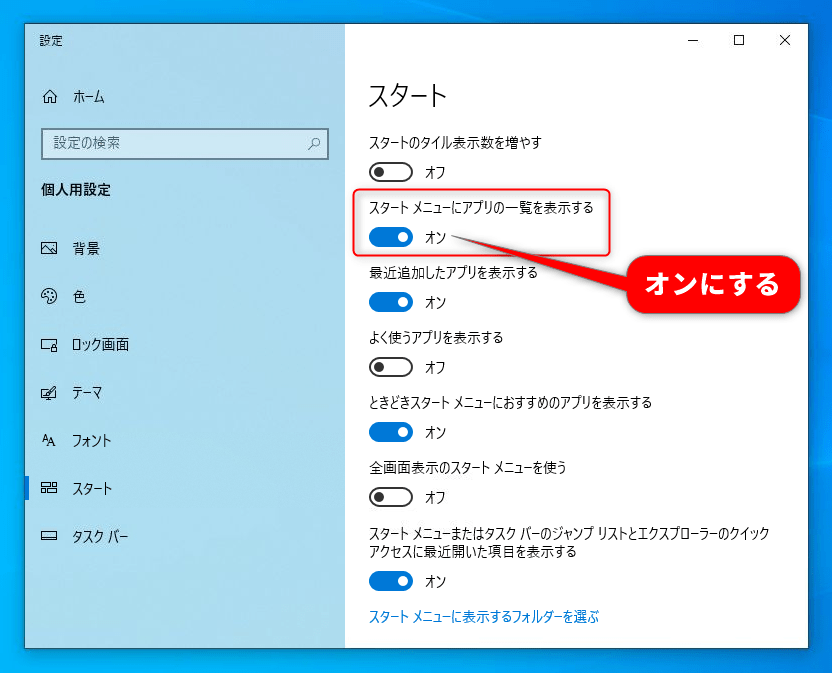
Task: Toggle スタート メニューにアプリの一覧を表示する switch
Action: 391,237
